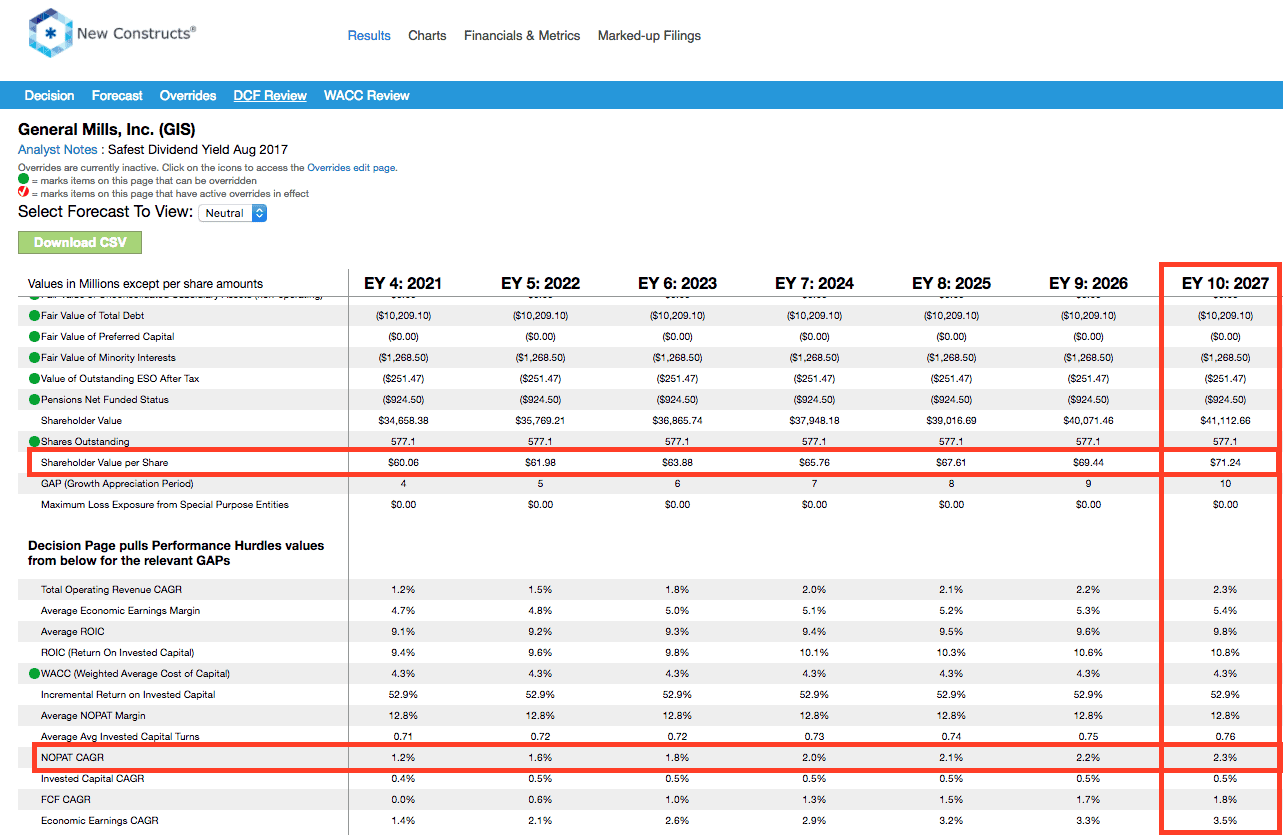This screenshot has height=835, width=1283.
Task: Click green override dot beside Value of Outstanding ESO
Action: click(34, 378)
